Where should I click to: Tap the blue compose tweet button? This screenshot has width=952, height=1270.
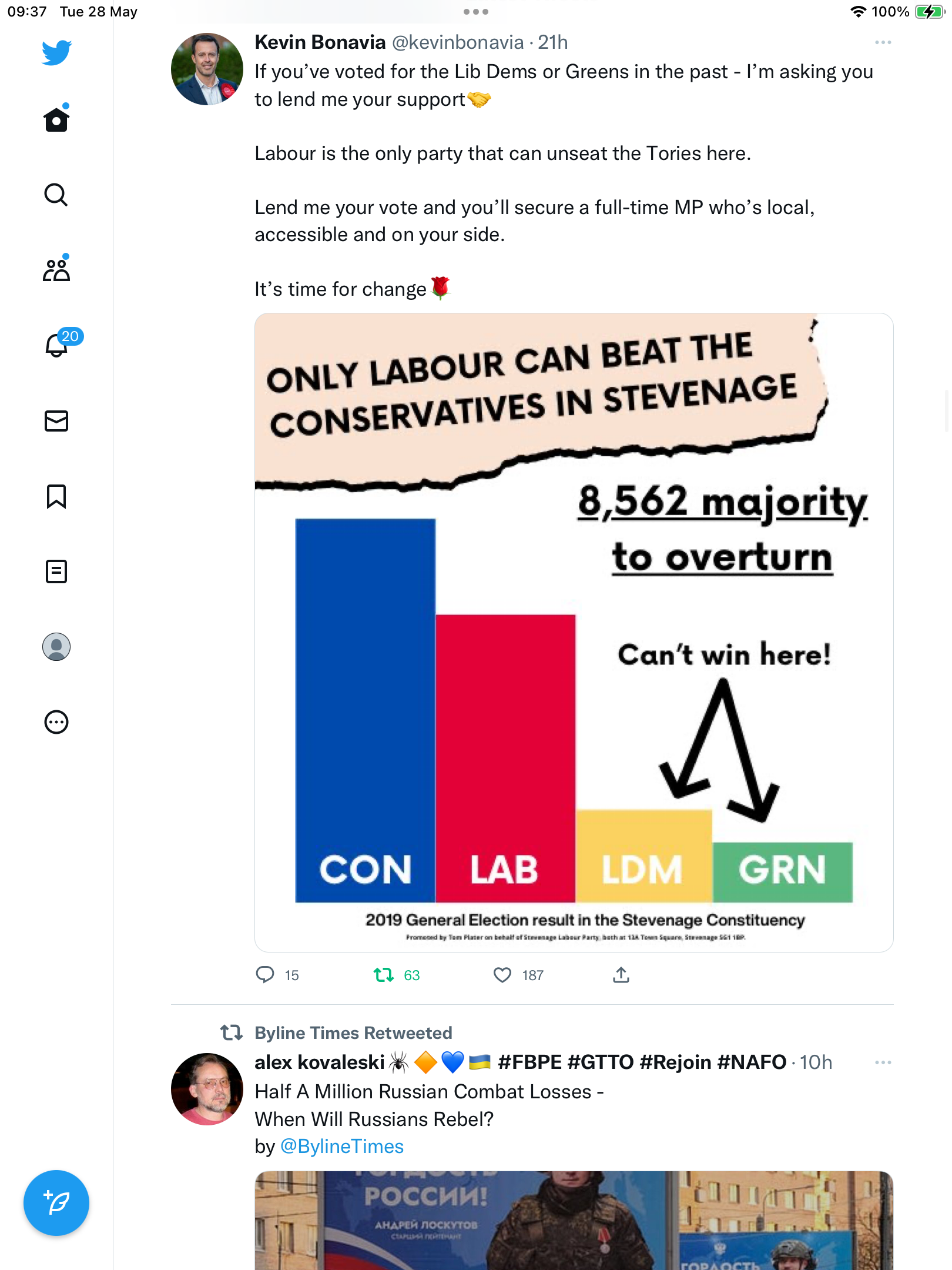click(x=56, y=1203)
